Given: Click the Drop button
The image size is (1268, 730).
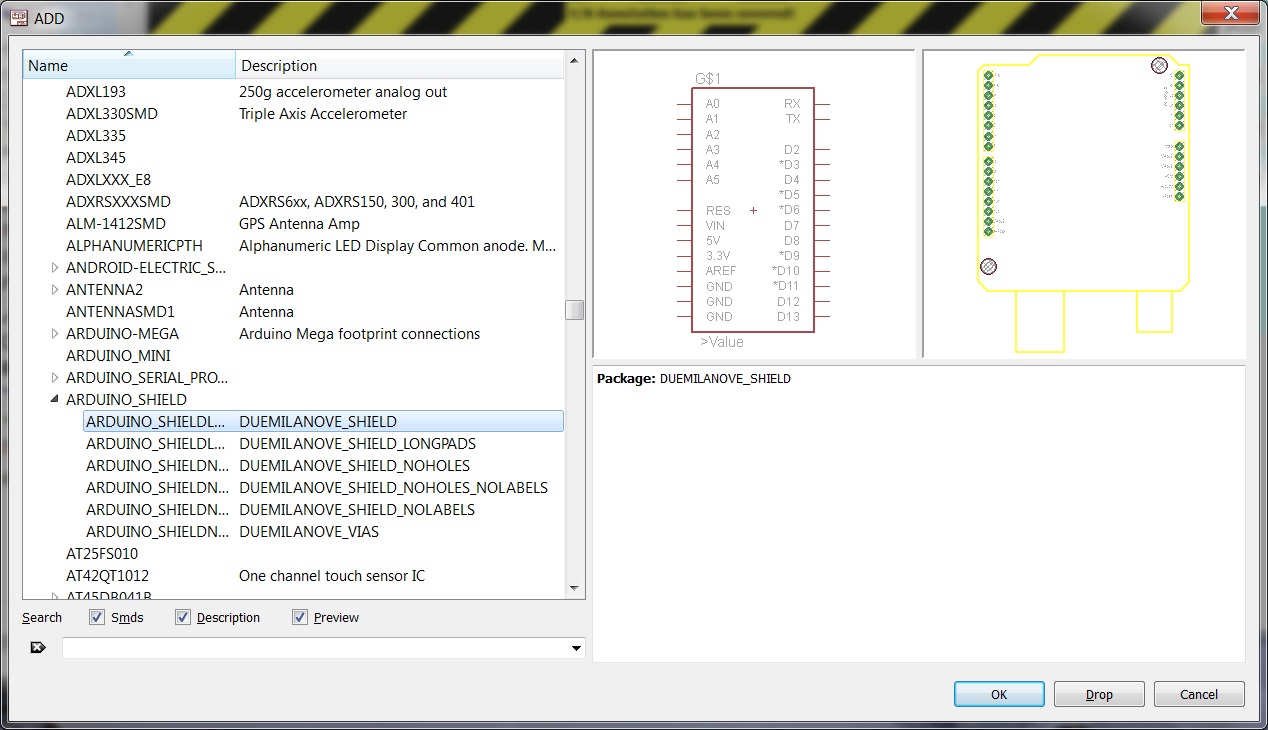Looking at the screenshot, I should tap(1099, 694).
